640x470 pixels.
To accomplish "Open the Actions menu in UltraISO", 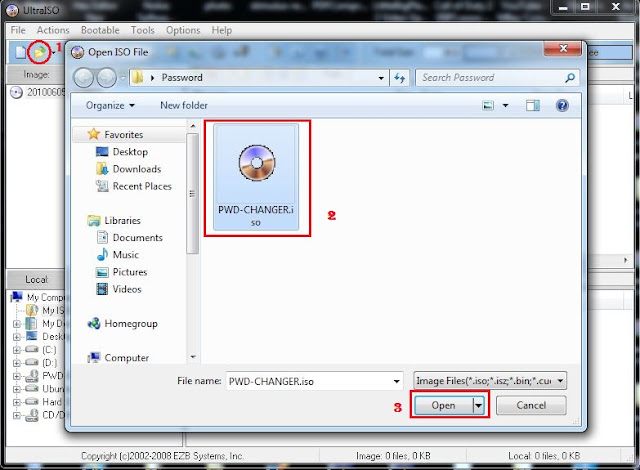I will click(53, 30).
